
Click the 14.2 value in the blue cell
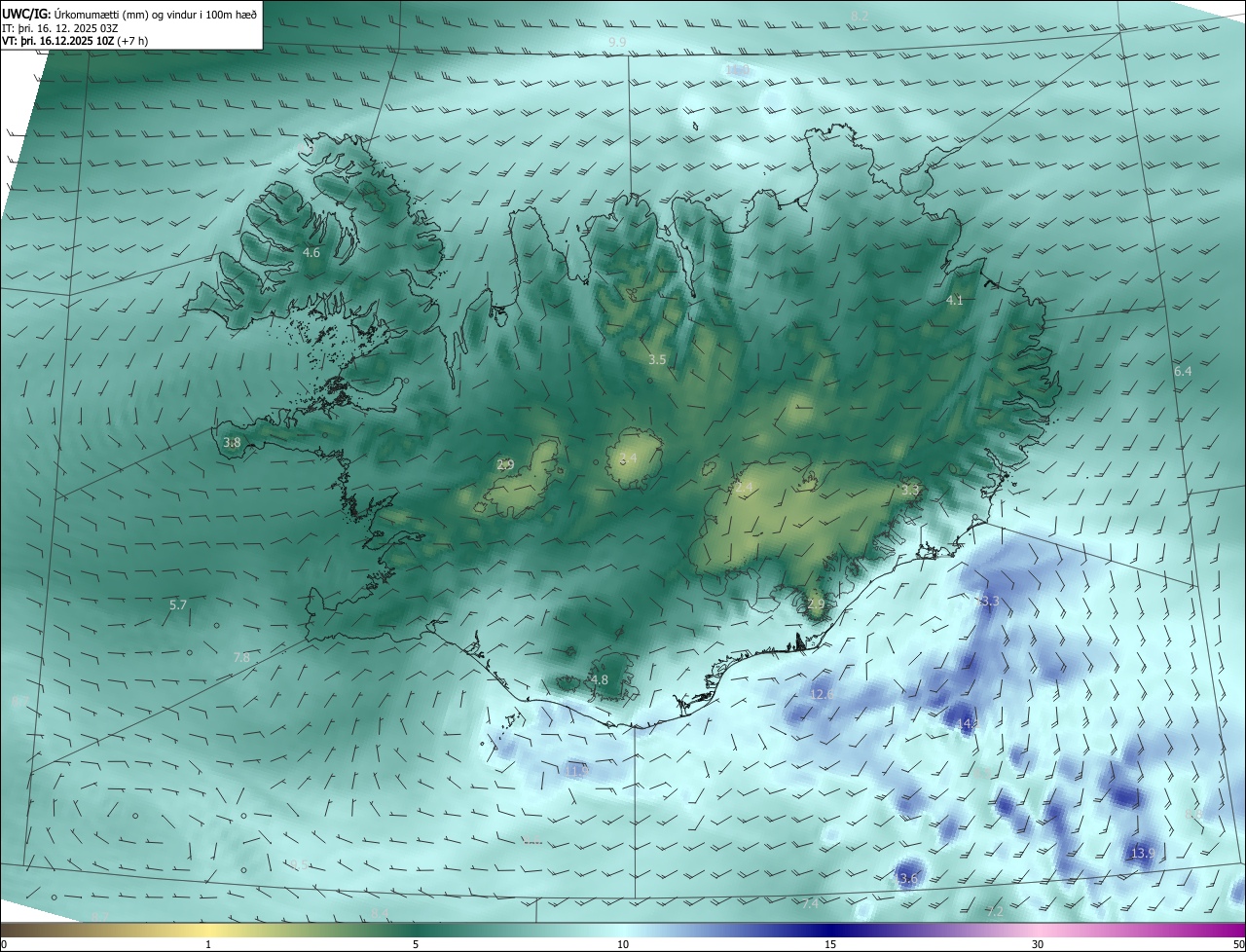[x=967, y=723]
